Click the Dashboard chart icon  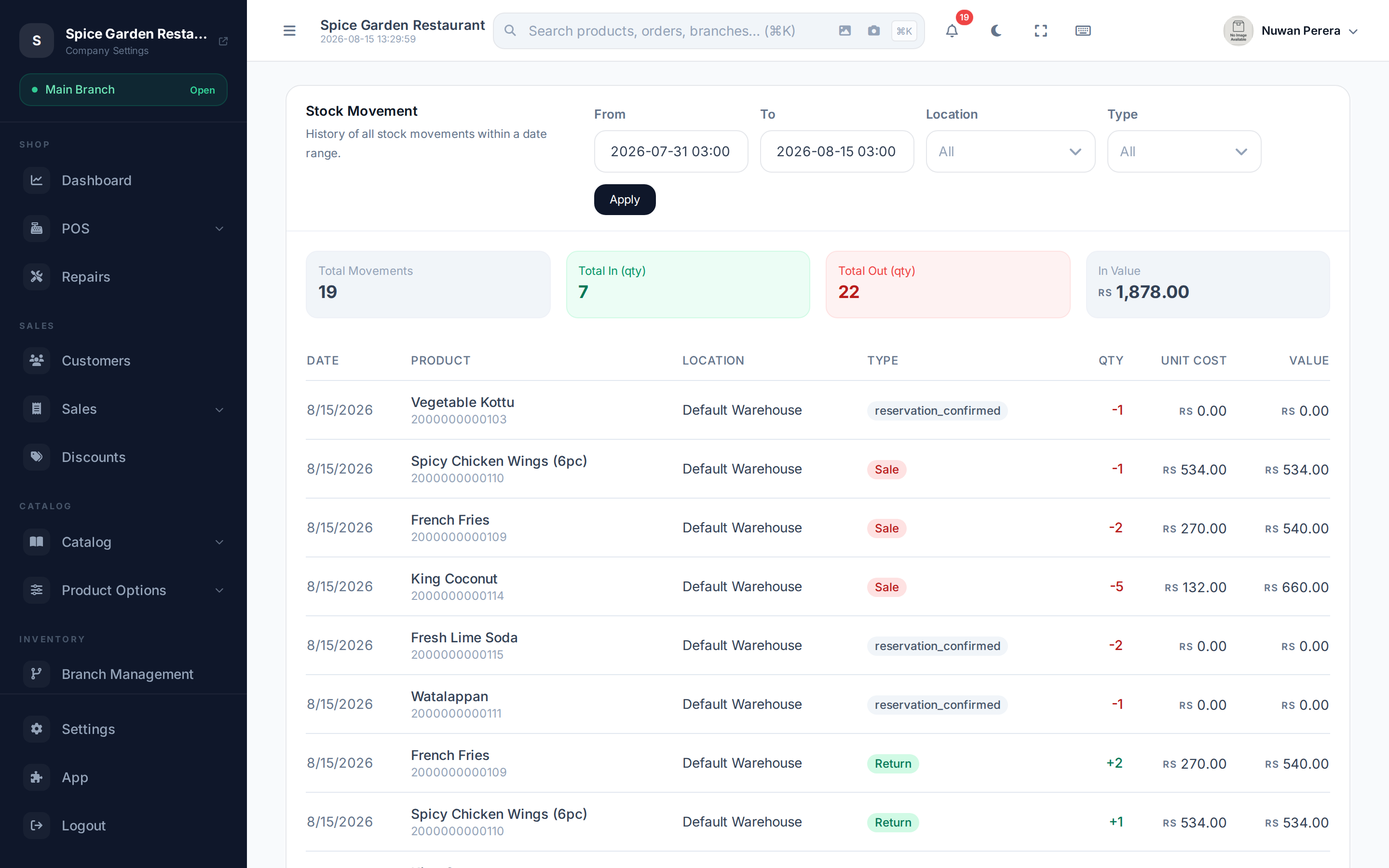click(37, 180)
